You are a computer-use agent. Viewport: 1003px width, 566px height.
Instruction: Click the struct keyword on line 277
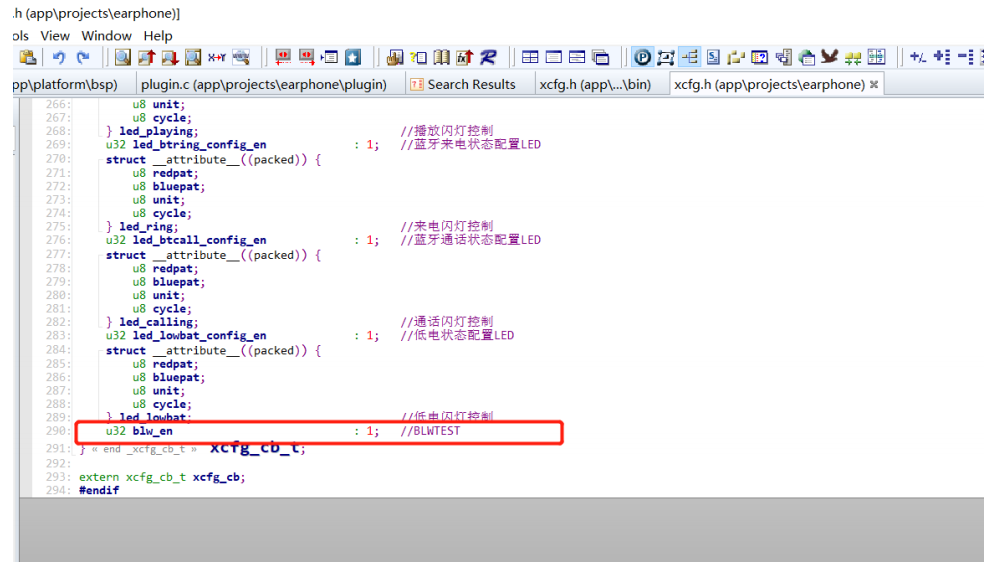pos(125,255)
